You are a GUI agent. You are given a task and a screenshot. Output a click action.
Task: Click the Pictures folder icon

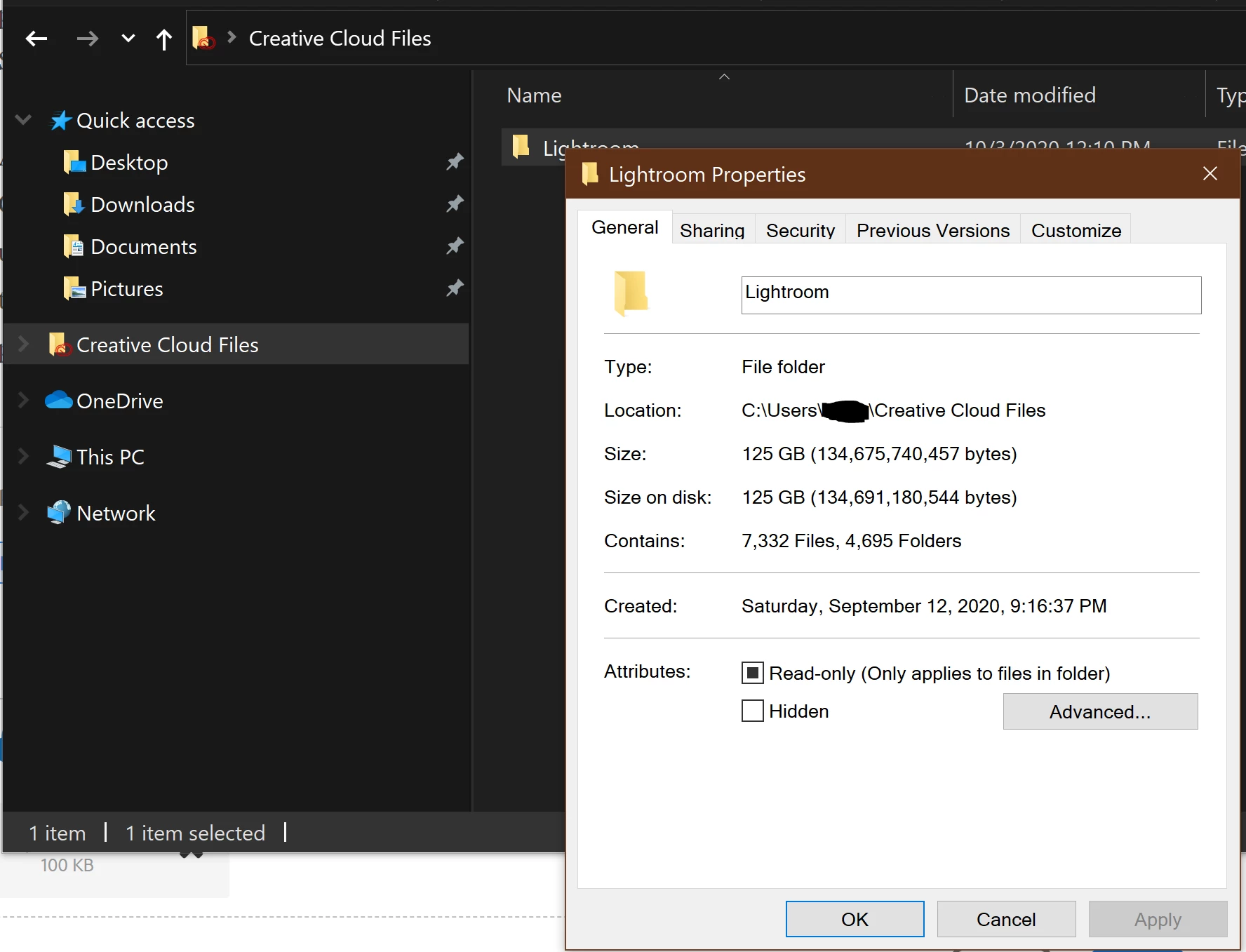click(x=74, y=288)
